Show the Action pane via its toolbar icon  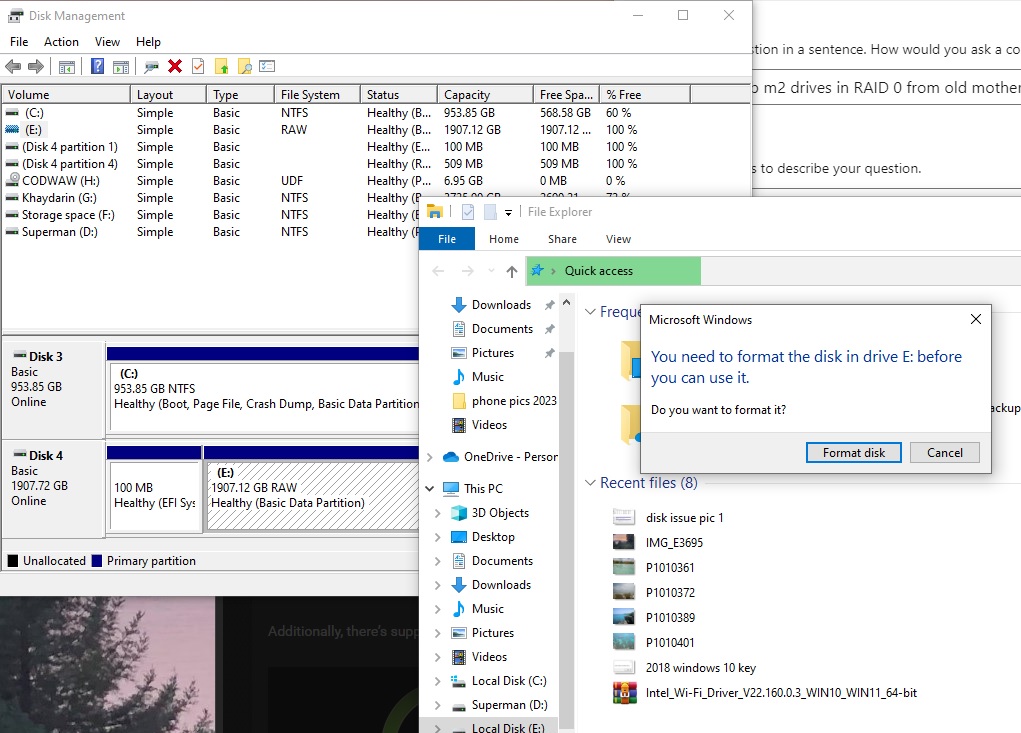point(122,66)
